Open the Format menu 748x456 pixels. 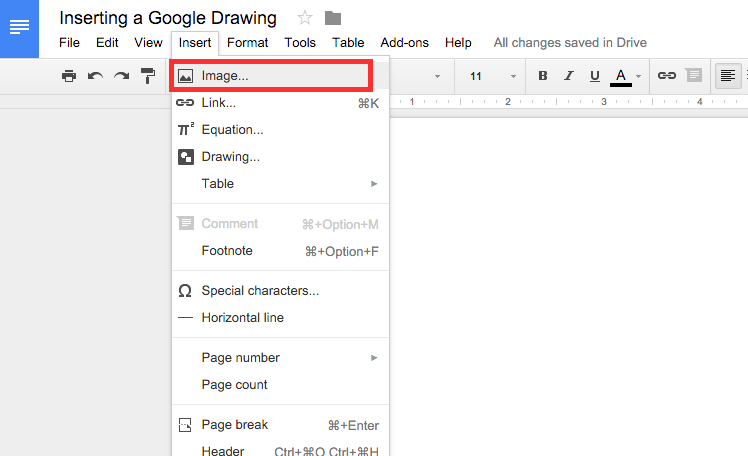tap(247, 43)
